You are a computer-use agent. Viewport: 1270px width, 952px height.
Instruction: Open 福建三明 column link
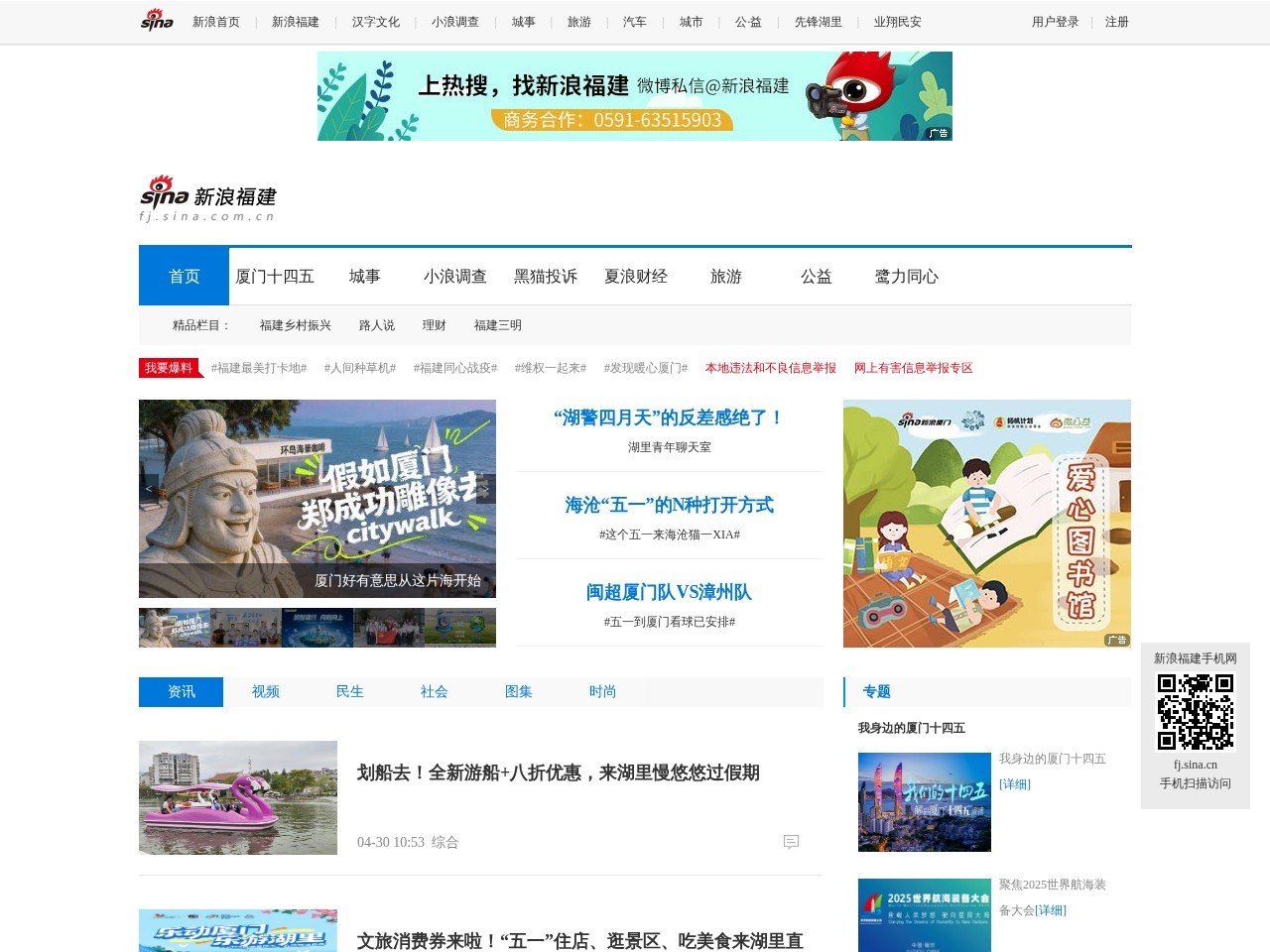click(x=498, y=325)
